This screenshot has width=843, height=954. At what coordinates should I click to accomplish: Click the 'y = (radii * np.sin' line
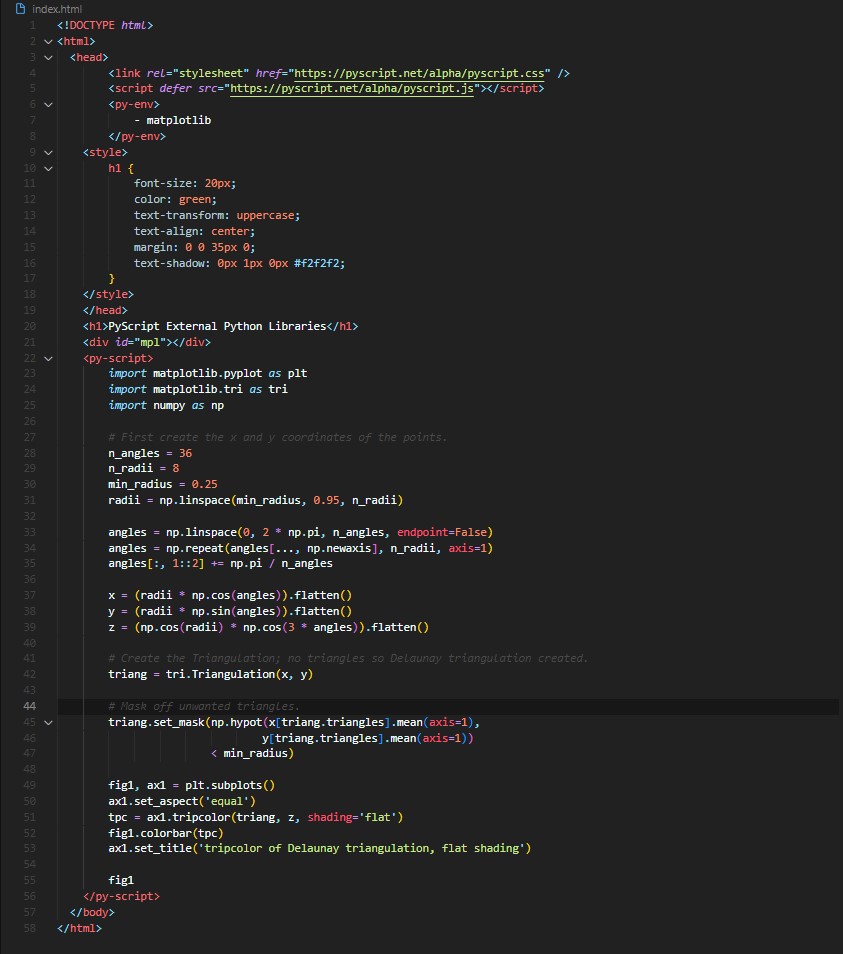coord(230,611)
